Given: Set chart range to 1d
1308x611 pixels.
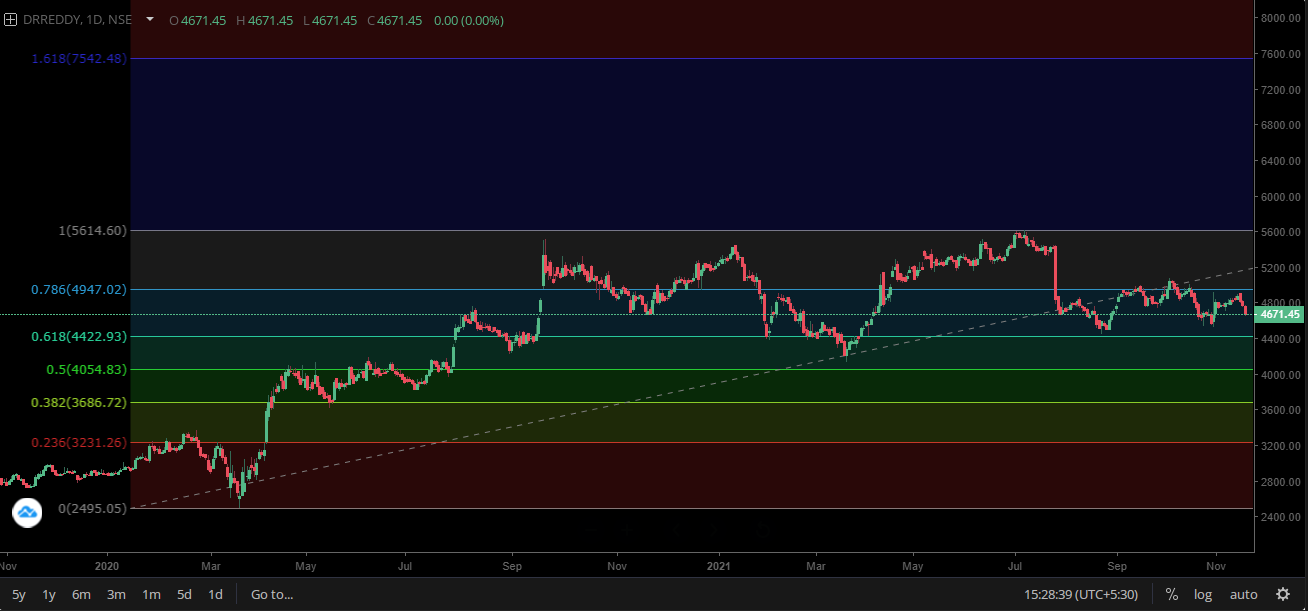Looking at the screenshot, I should [215, 594].
